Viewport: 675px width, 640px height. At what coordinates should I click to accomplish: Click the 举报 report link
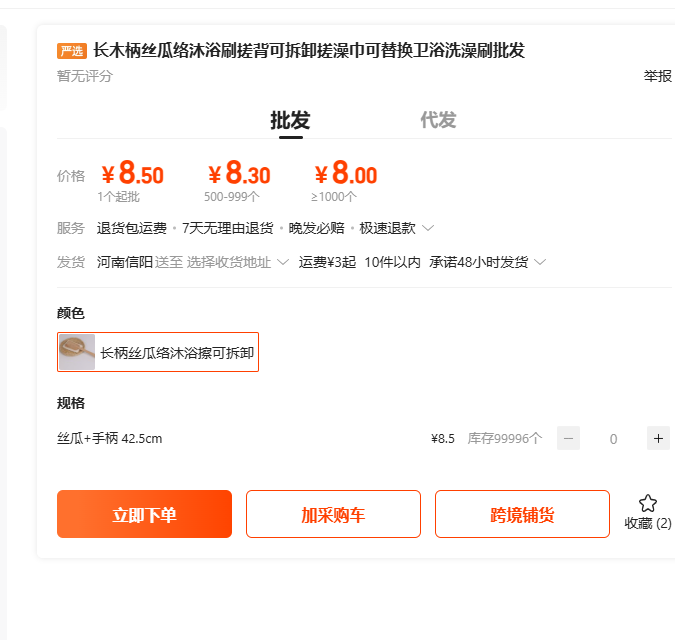[657, 76]
